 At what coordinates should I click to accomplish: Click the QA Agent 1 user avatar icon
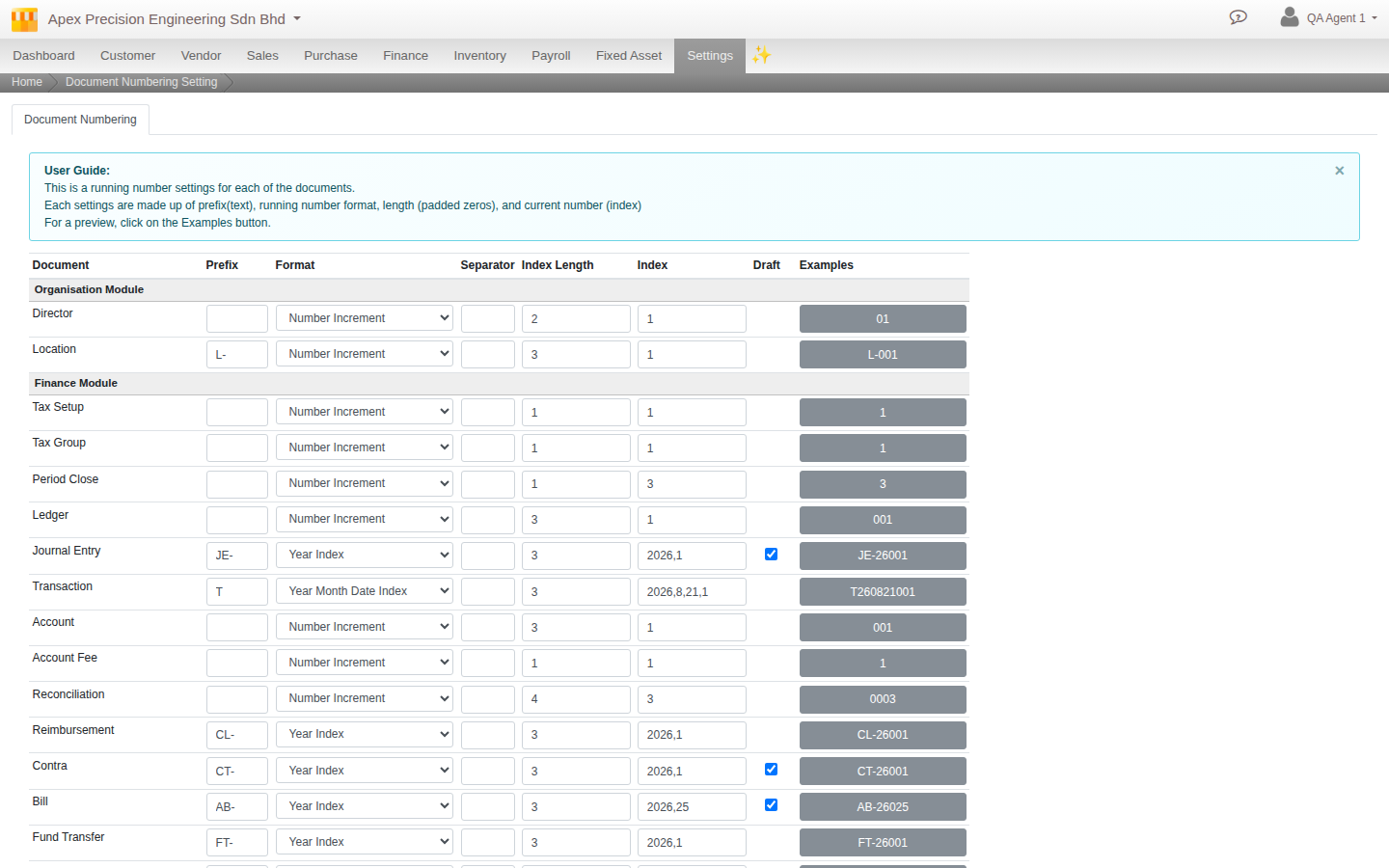pyautogui.click(x=1289, y=16)
